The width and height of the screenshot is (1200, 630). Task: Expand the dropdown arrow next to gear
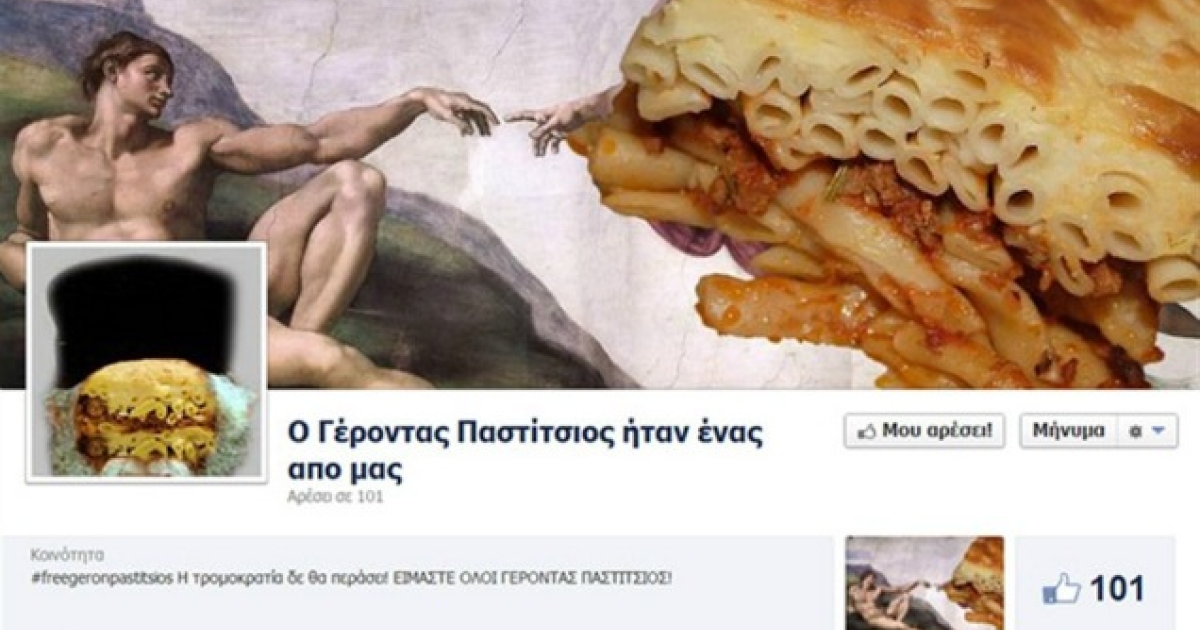1158,431
